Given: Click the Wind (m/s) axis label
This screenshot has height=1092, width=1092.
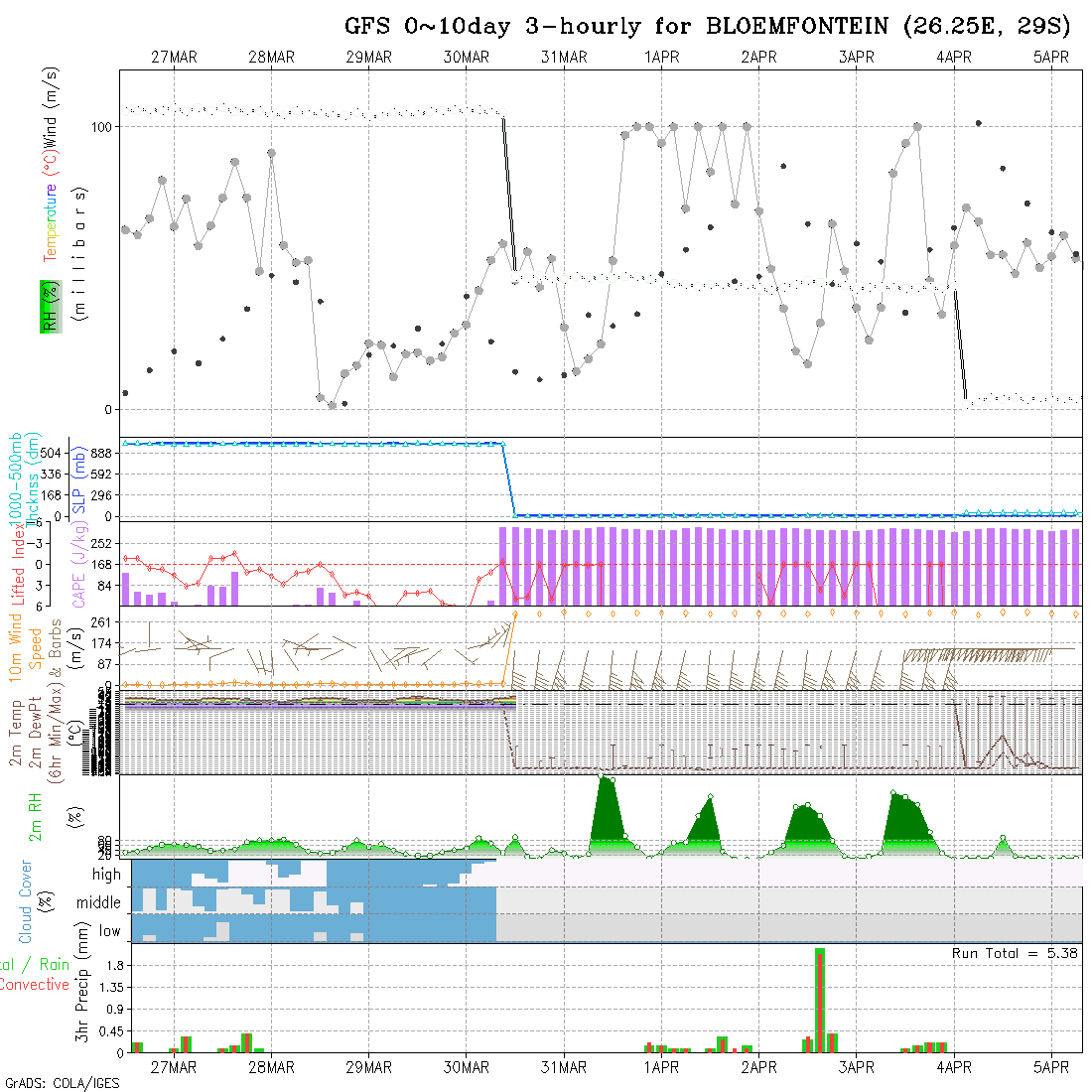Looking at the screenshot, I should (51, 108).
